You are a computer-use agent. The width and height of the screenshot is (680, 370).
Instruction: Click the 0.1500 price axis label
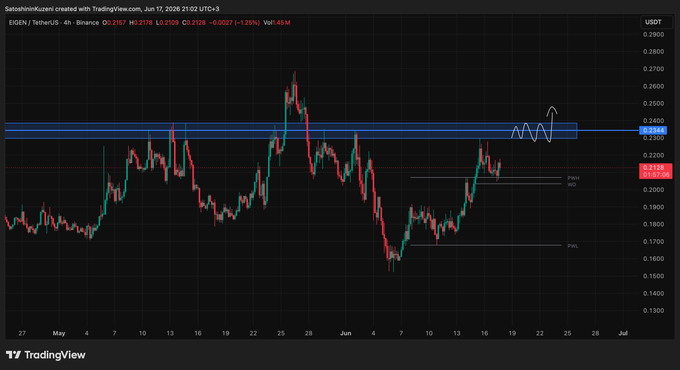tap(654, 276)
